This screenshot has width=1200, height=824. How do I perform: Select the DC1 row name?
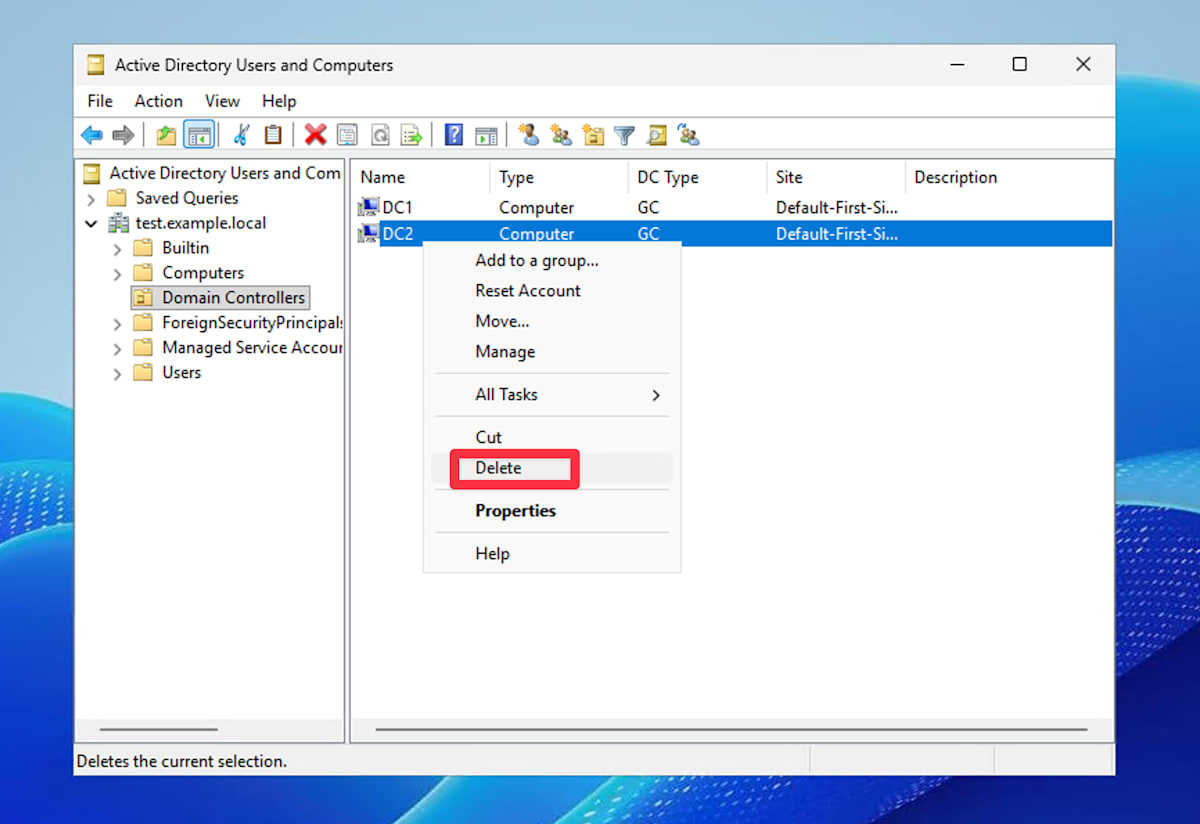pos(397,208)
